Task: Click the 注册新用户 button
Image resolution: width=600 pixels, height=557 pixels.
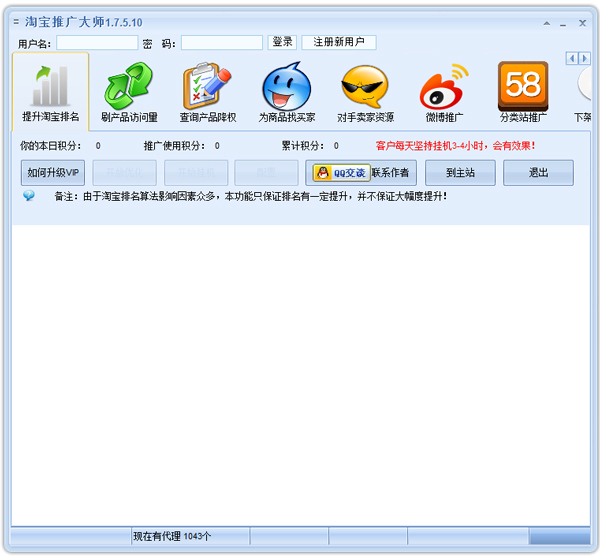Action: tap(339, 42)
